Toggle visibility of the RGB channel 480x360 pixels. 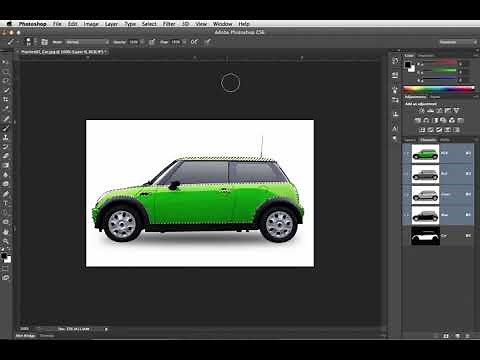(407, 154)
